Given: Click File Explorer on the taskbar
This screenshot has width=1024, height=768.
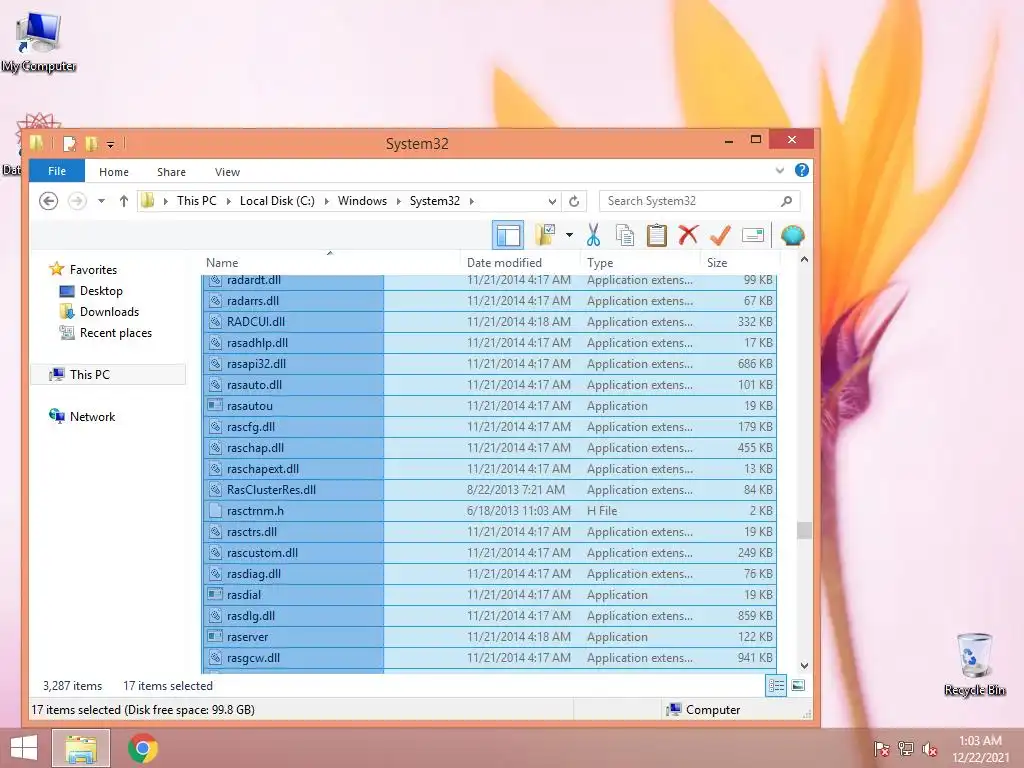Looking at the screenshot, I should [x=81, y=748].
